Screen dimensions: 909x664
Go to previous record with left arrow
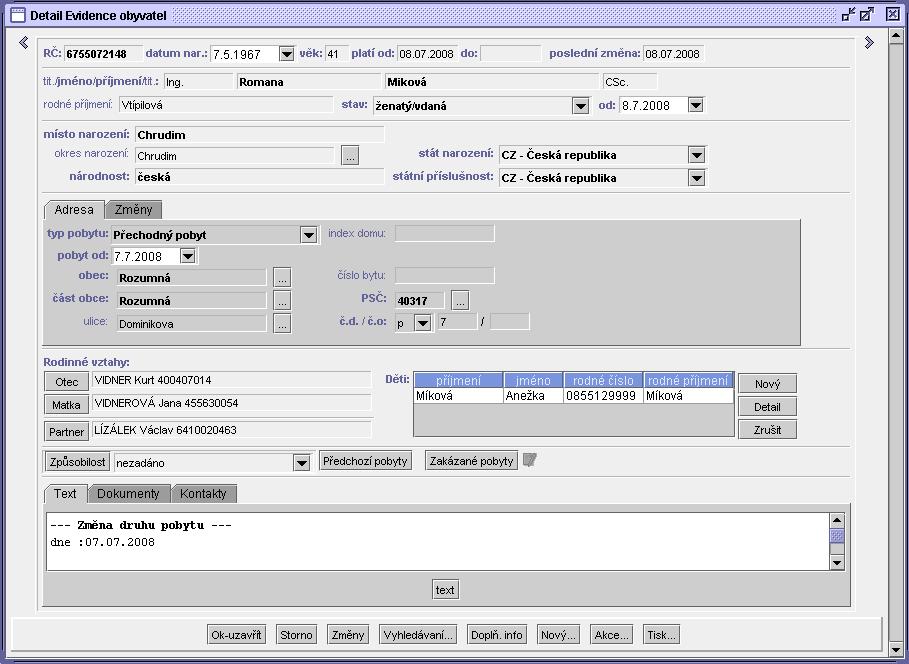point(24,42)
